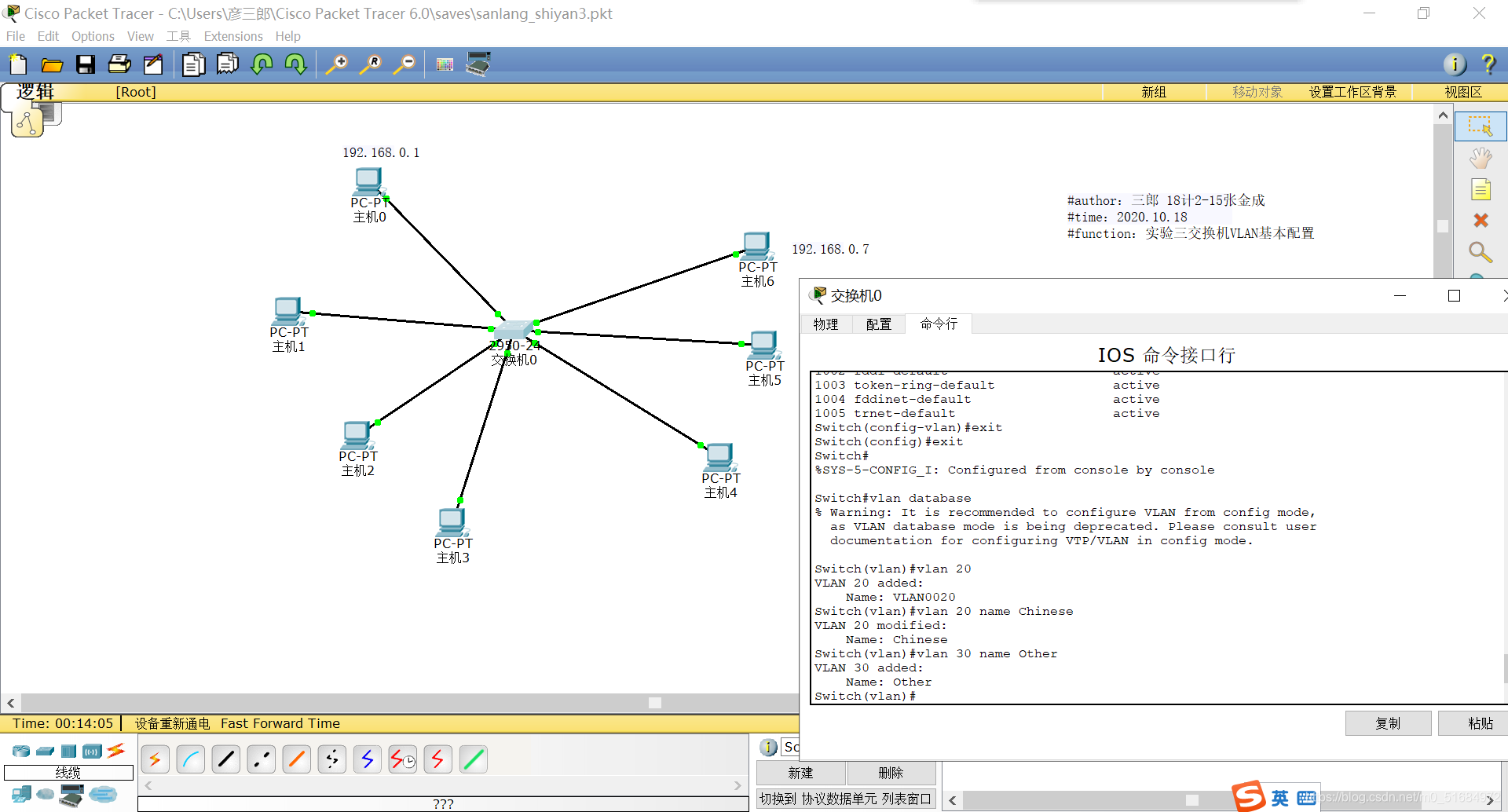Choose the copper cross-over dashed cable
The image size is (1508, 812).
262,759
